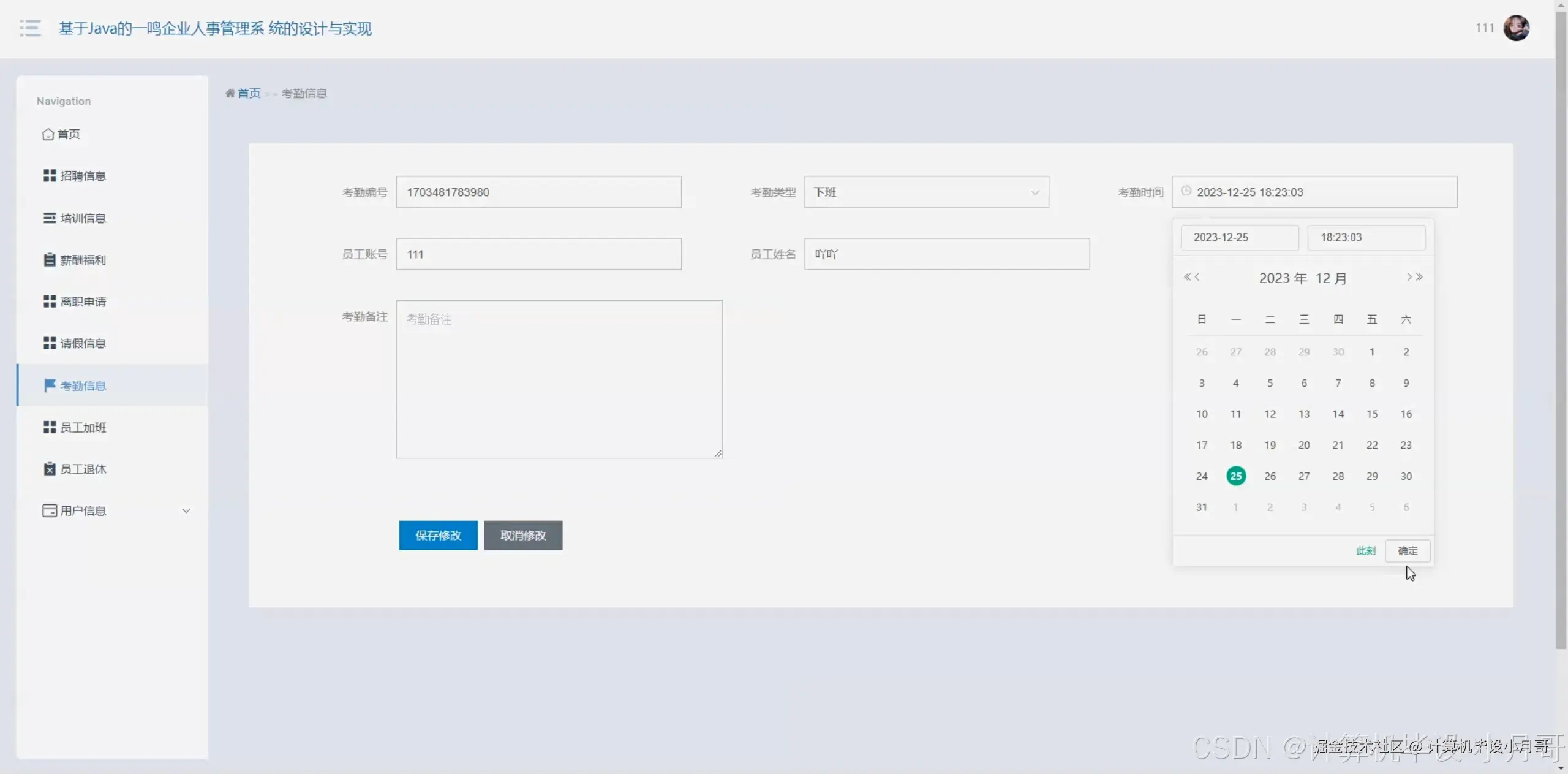This screenshot has height=774, width=1568.
Task: Open 招聘信息 from sidebar grid icon
Action: click(50, 176)
